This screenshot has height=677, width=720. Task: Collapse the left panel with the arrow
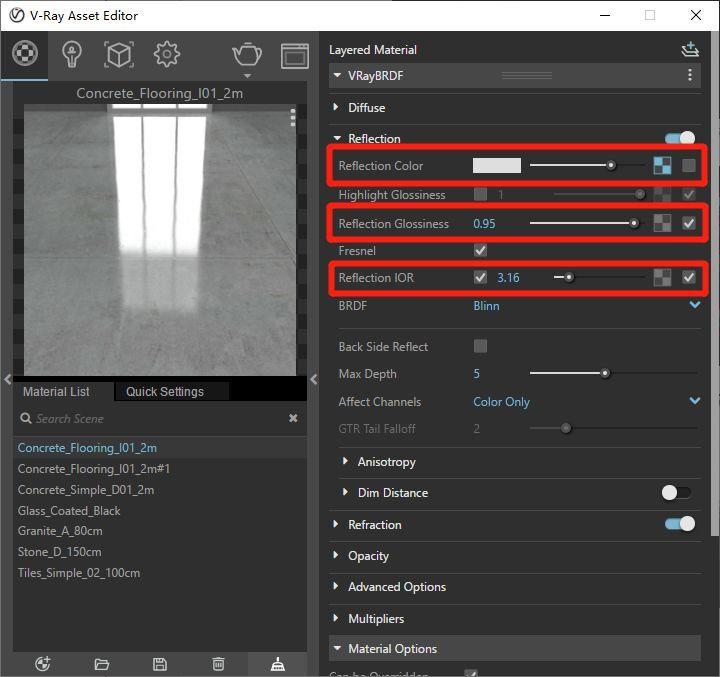click(x=7, y=379)
